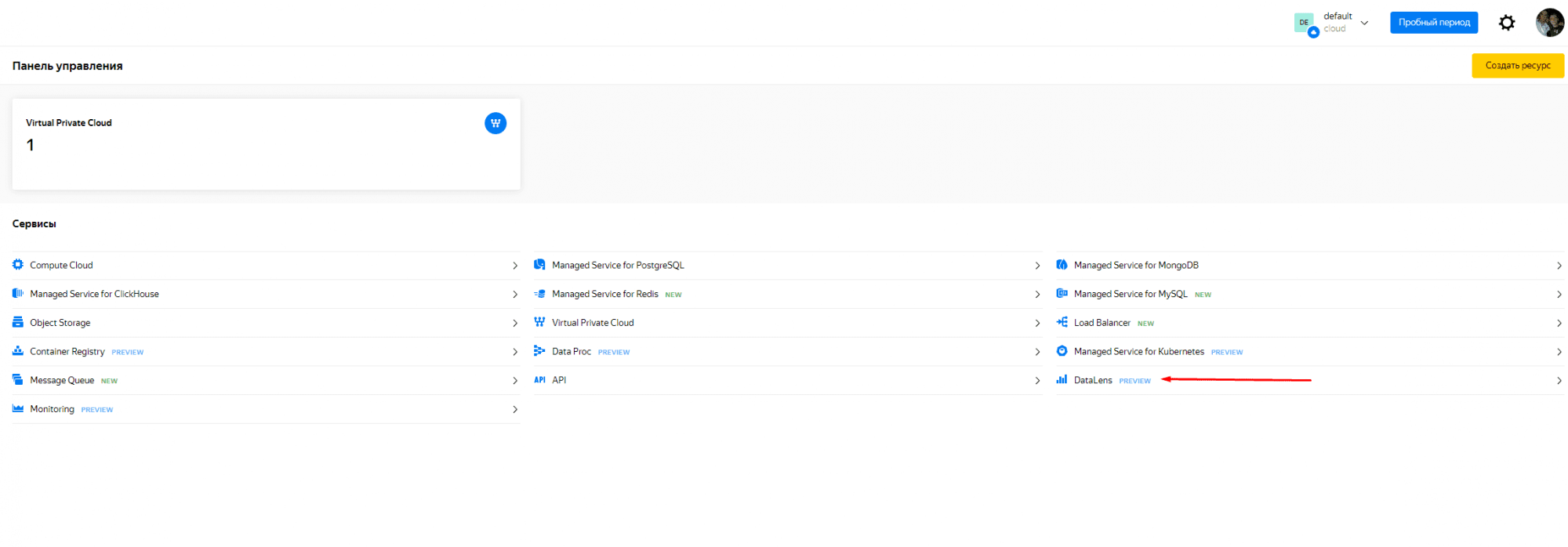Click the chevron on the Object Storage row
This screenshot has width=1568, height=547.
click(515, 323)
